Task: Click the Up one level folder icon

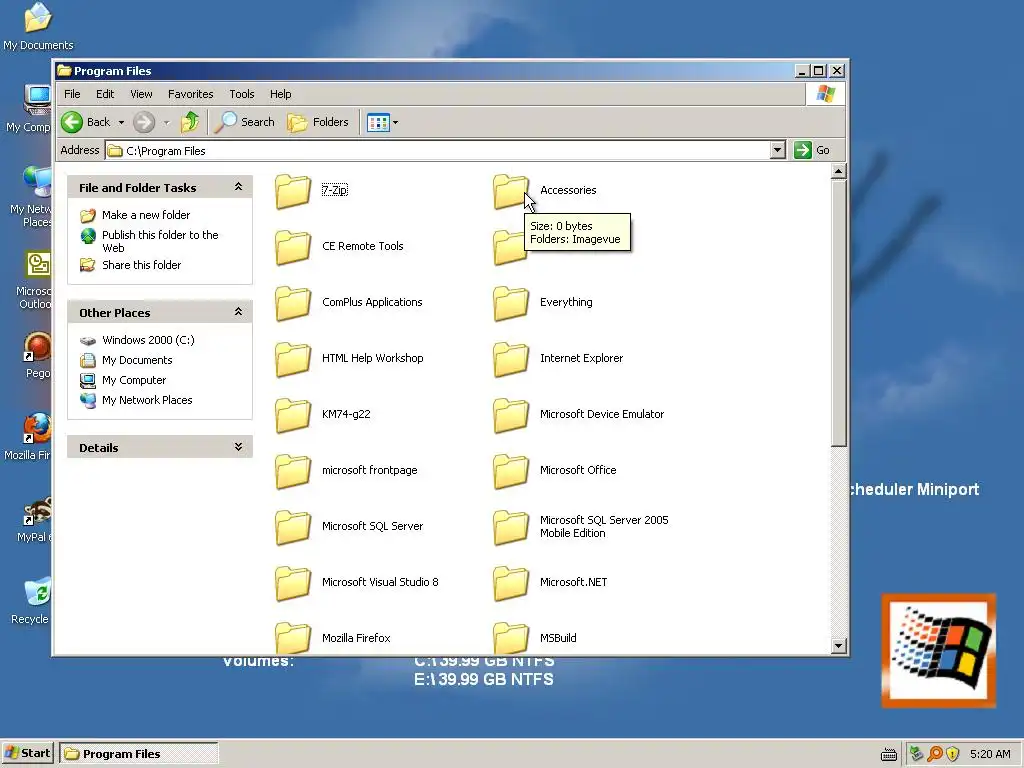Action: 190,122
